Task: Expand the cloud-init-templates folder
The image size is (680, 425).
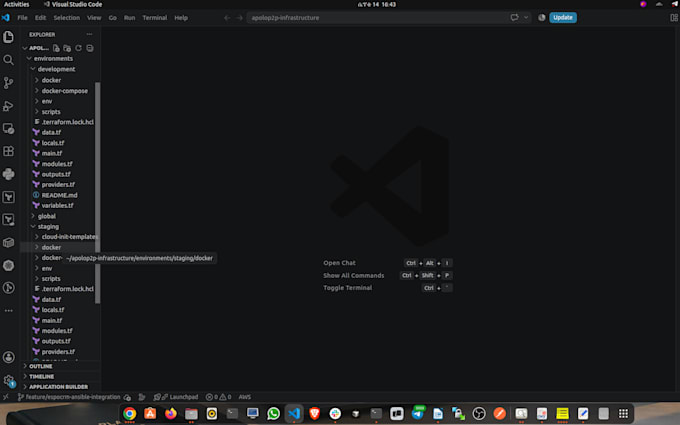Action: click(69, 237)
